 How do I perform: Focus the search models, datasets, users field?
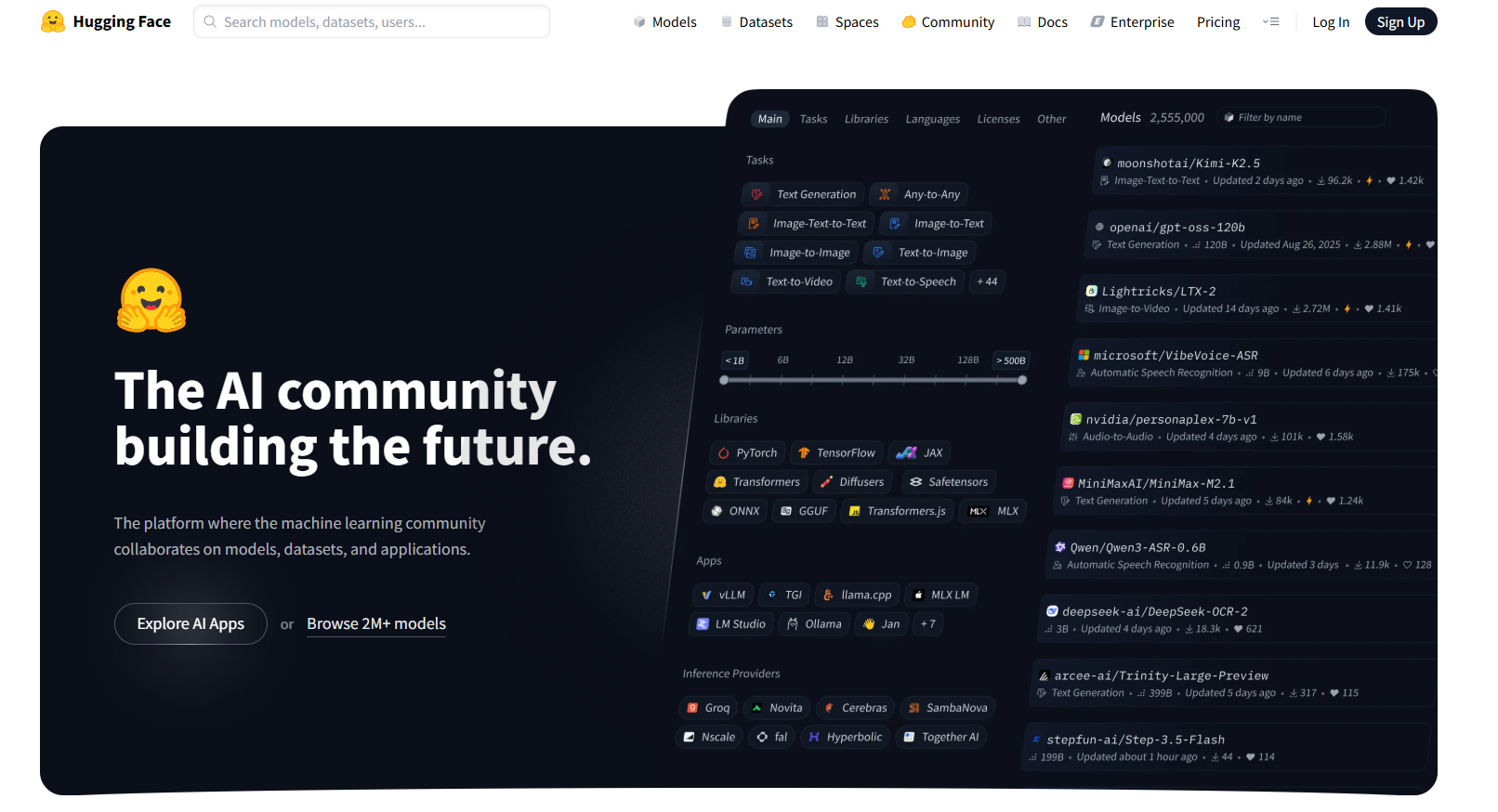tap(372, 21)
